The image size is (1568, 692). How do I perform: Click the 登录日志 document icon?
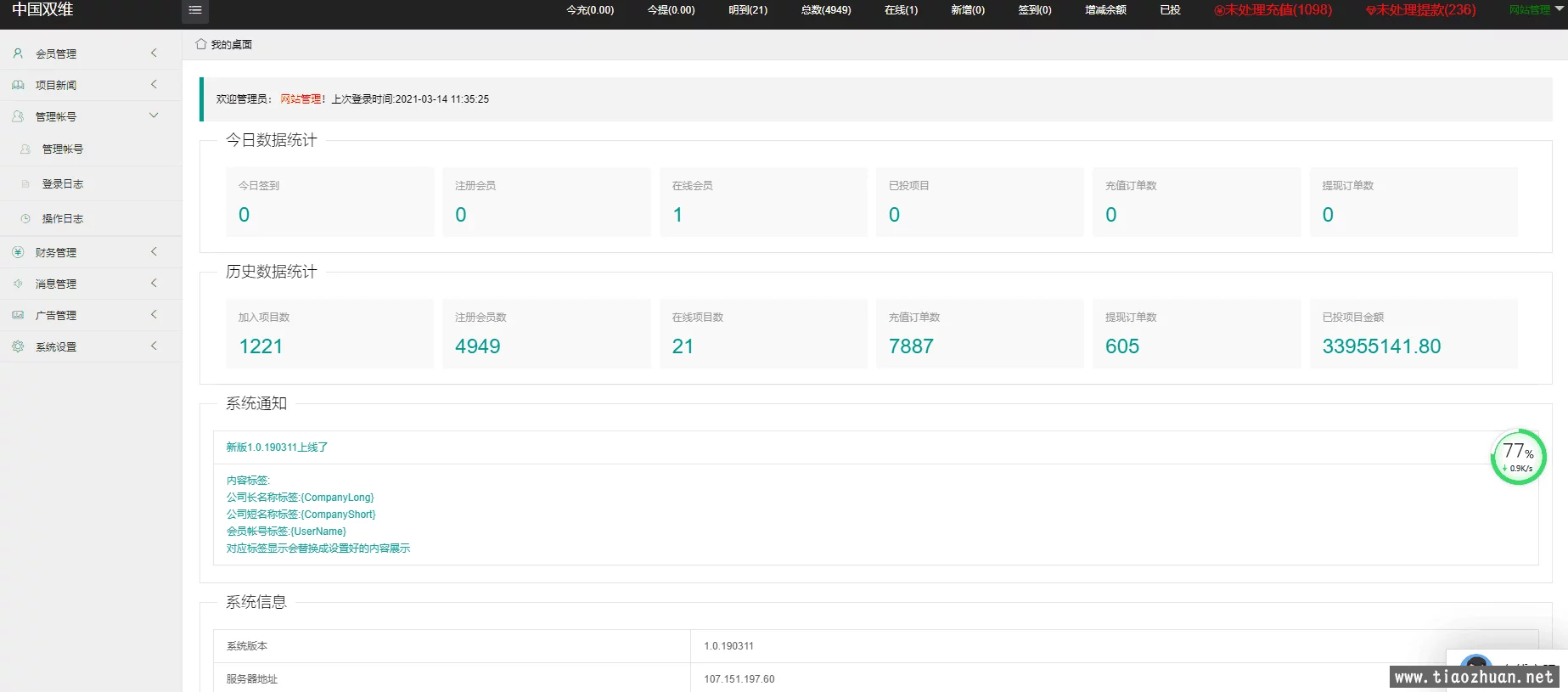click(x=25, y=183)
